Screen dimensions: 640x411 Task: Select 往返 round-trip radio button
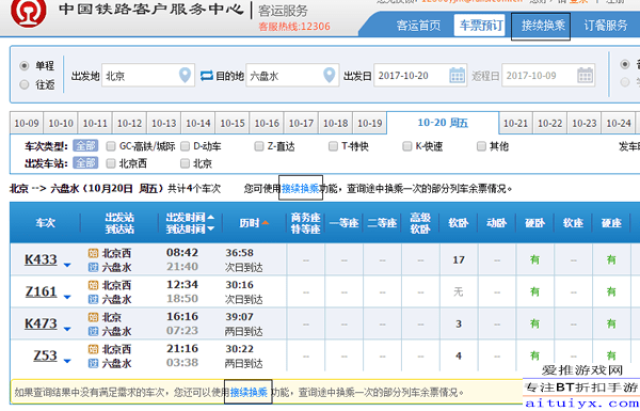pos(24,84)
